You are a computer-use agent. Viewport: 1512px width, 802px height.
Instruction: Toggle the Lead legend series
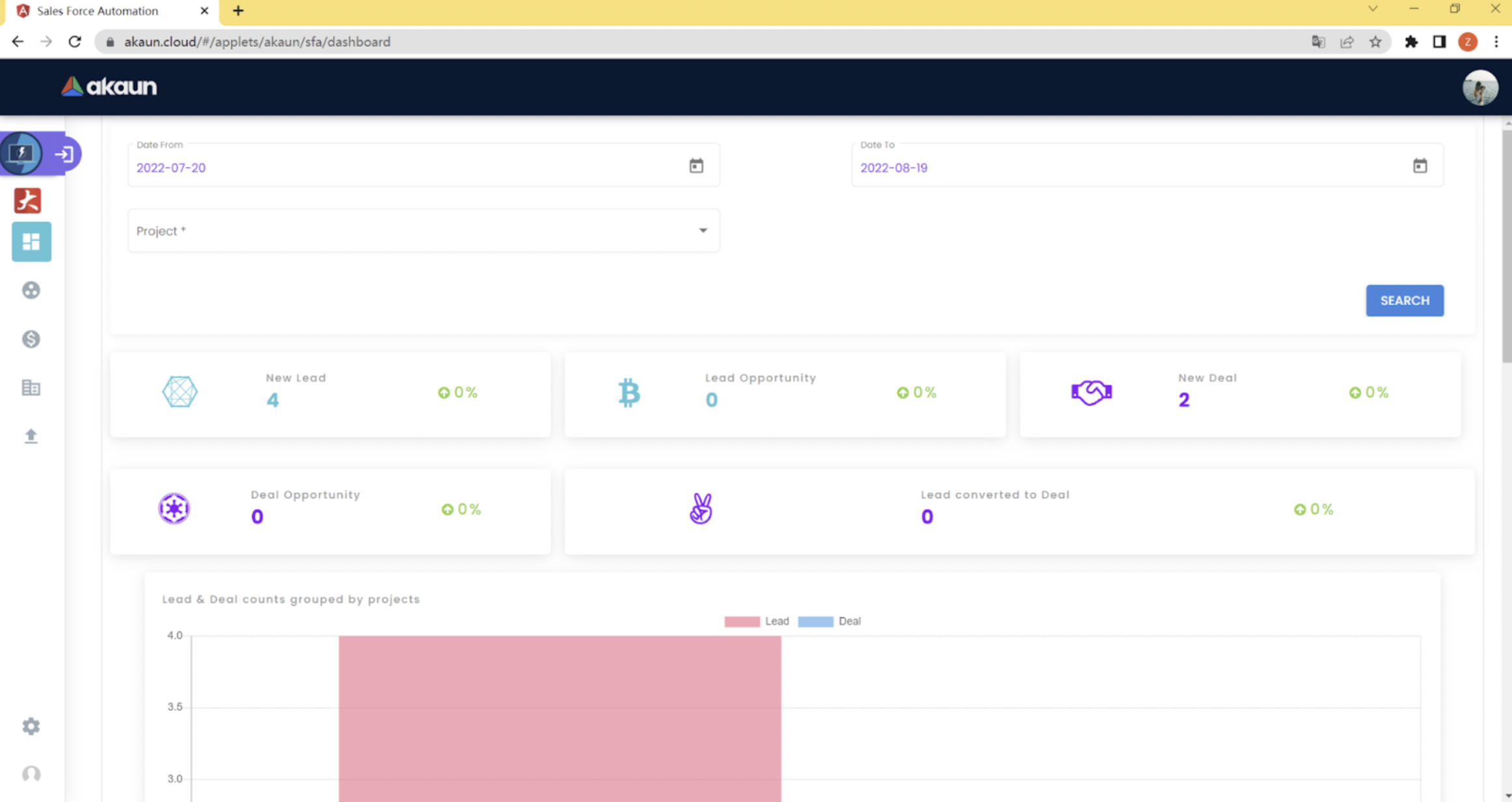757,621
